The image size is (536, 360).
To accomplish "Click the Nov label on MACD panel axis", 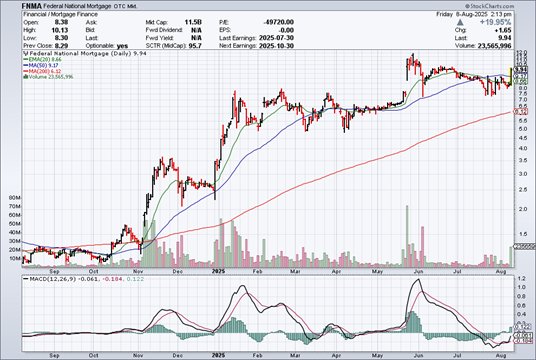I will coord(138,355).
